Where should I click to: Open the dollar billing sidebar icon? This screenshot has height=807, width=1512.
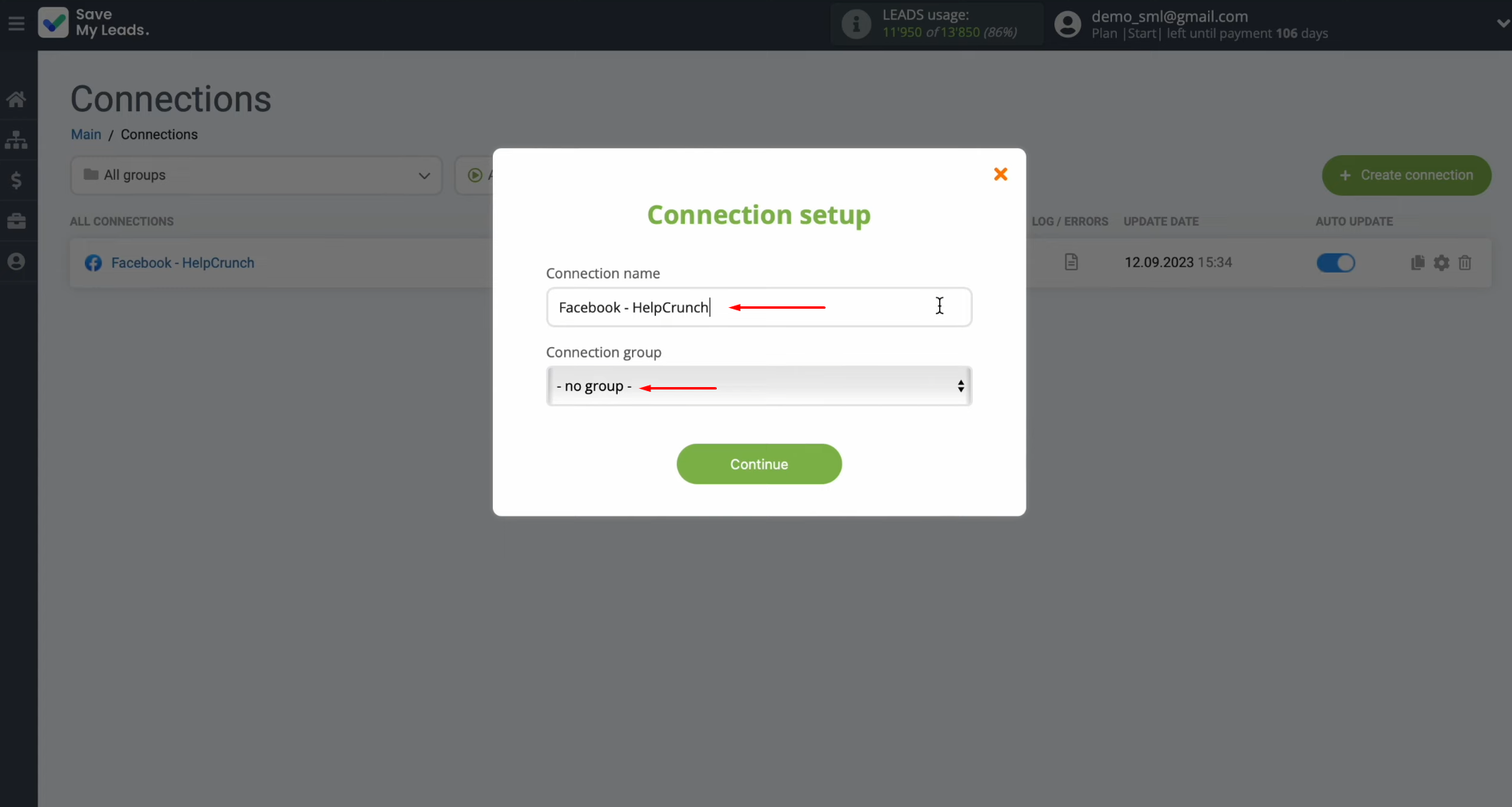16,180
